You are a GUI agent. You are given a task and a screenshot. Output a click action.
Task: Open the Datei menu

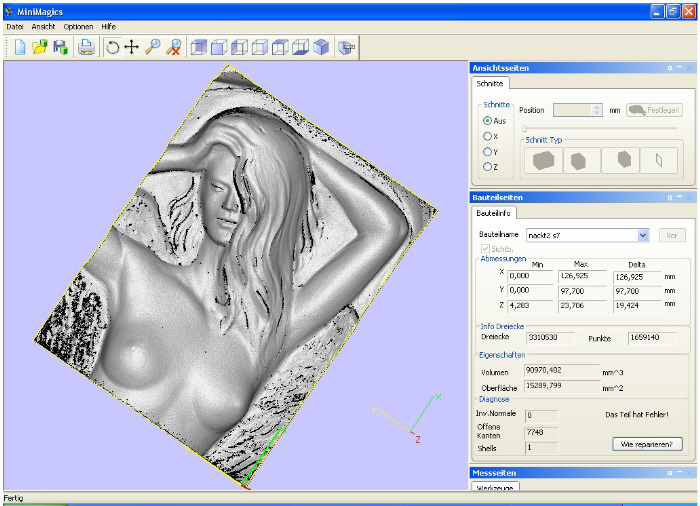click(x=15, y=27)
